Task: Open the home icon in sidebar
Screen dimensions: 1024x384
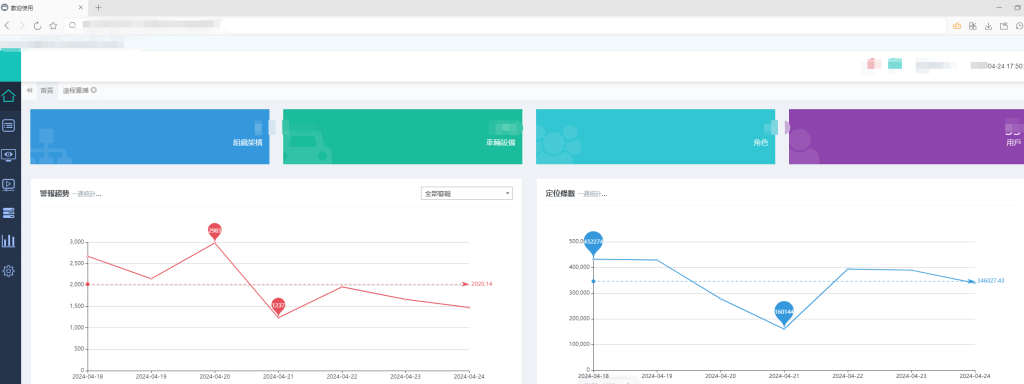Action: tap(8, 96)
